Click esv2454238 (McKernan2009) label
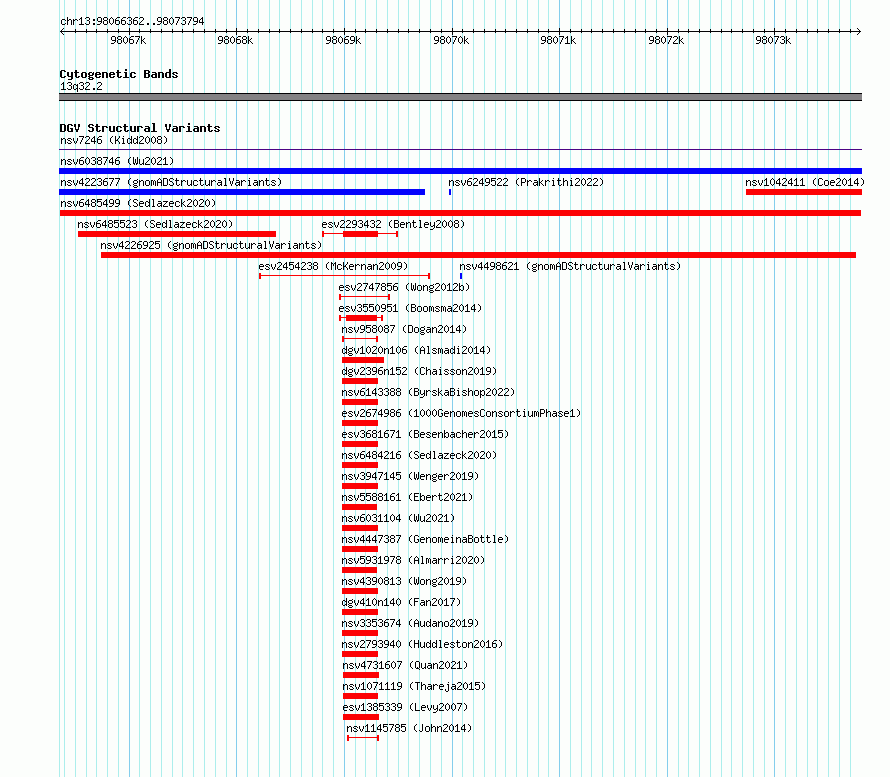Viewport: 890px width, 777px height. [333, 266]
